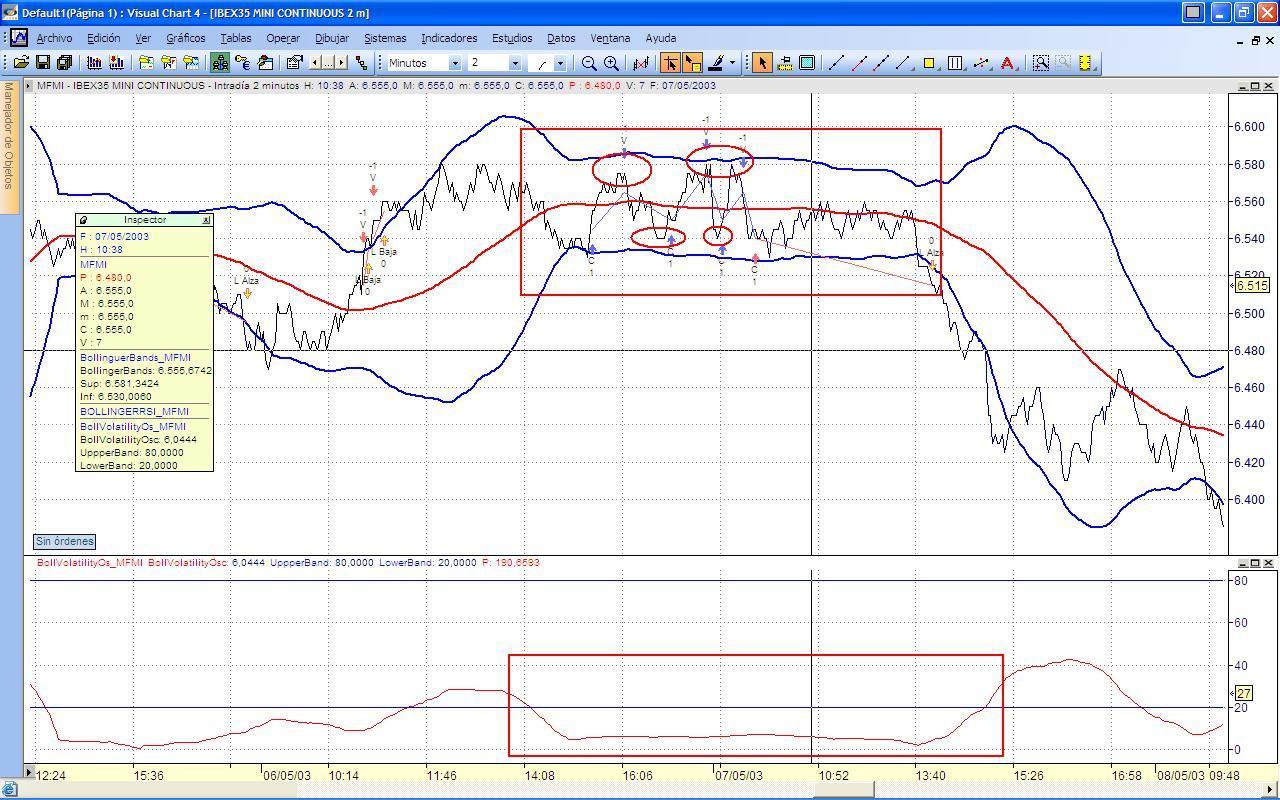Expand the pen color dropdown arrow
Viewport: 1280px width, 800px height.
coord(732,63)
